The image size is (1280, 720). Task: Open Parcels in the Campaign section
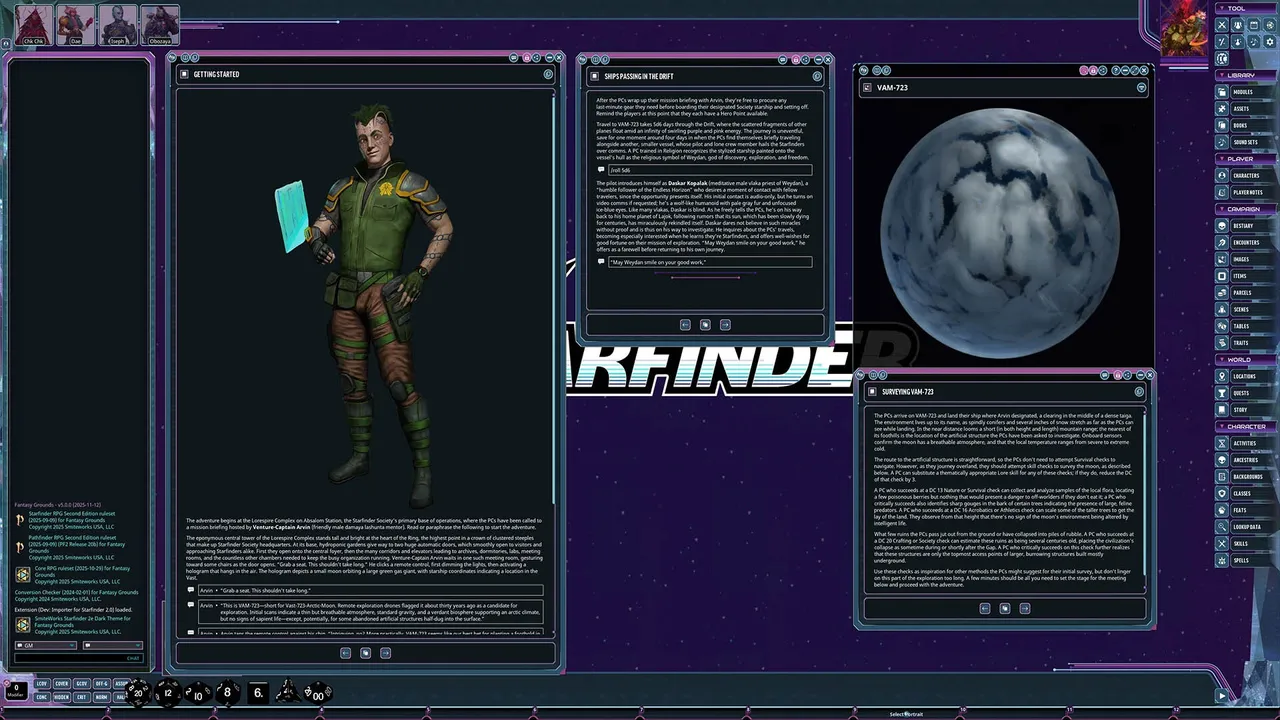pos(1246,292)
